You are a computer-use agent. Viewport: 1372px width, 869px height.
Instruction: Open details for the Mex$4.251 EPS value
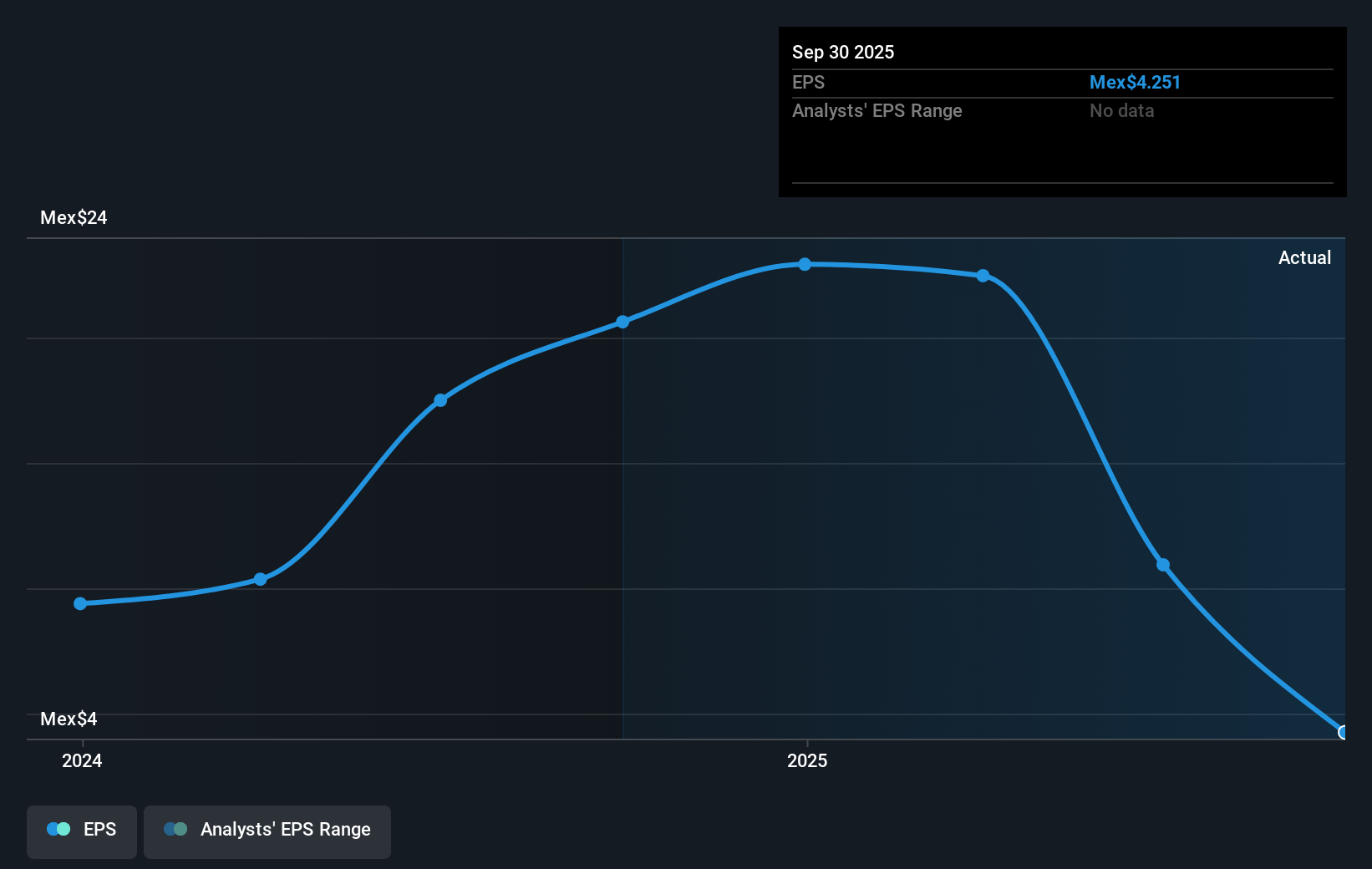tap(1135, 82)
